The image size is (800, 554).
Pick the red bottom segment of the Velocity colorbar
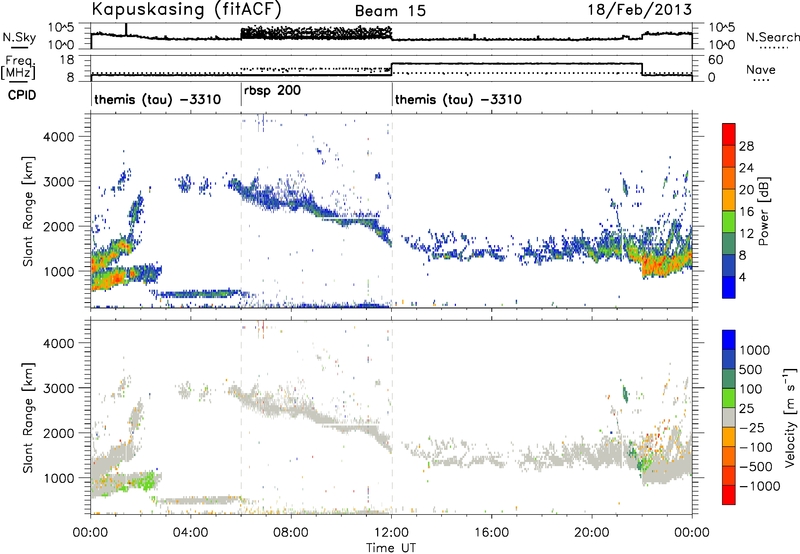pos(729,495)
